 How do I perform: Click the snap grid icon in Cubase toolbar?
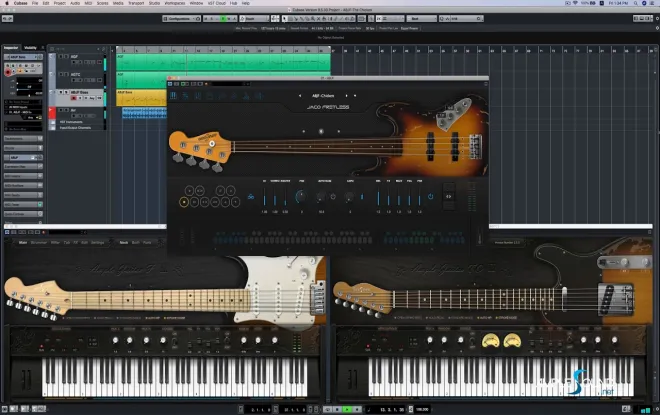[381, 19]
